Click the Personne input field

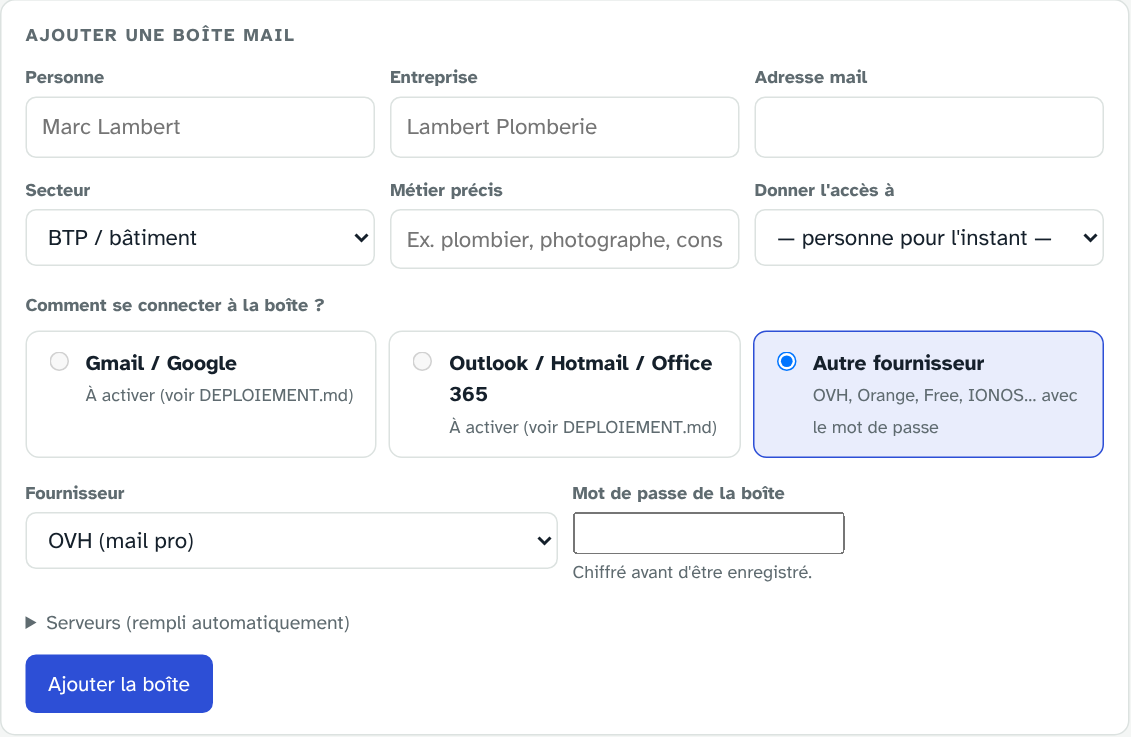pyautogui.click(x=200, y=127)
